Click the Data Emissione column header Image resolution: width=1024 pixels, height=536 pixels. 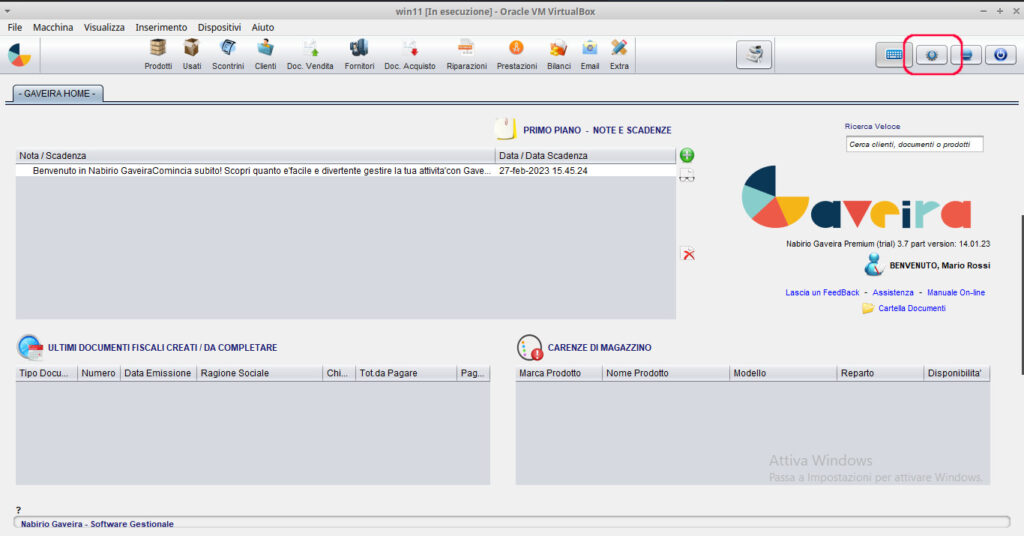click(158, 373)
